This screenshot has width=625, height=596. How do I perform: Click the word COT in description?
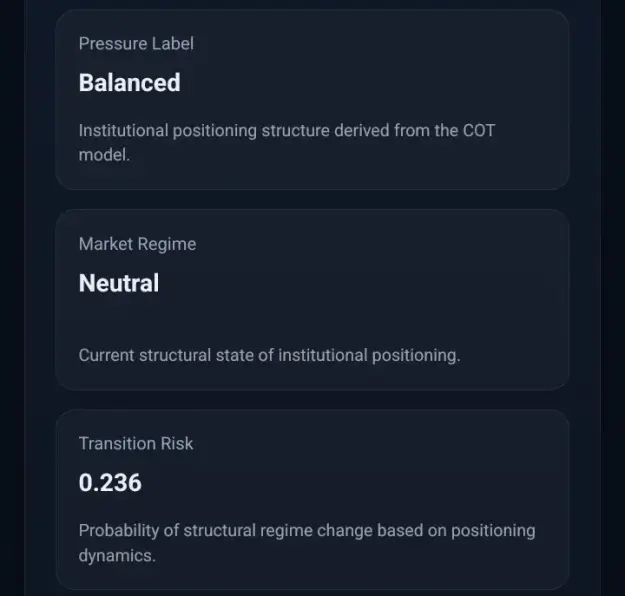[479, 131]
